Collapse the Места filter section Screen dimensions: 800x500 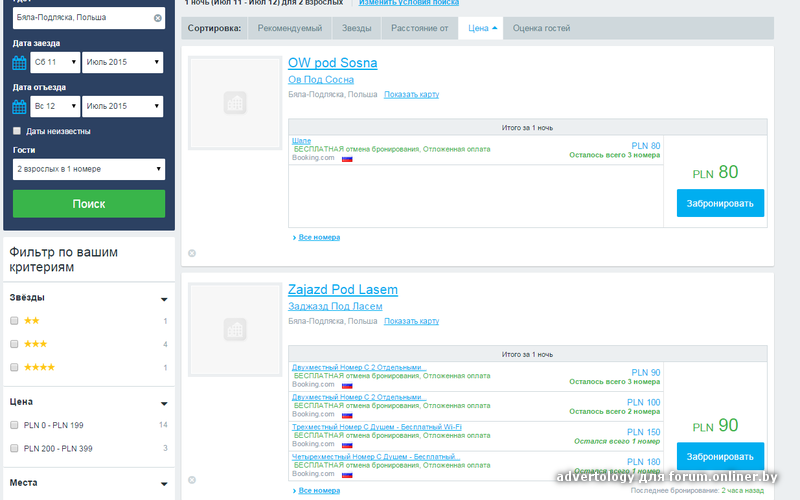coord(164,484)
